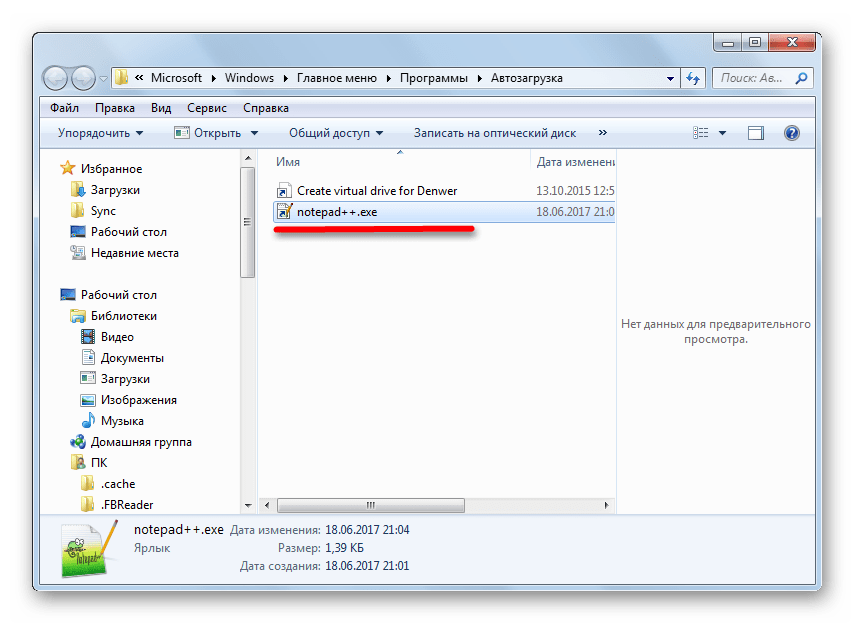This screenshot has height=624, width=855.
Task: Select the notepad++.exe shortcut icon
Action: pyautogui.click(x=284, y=212)
